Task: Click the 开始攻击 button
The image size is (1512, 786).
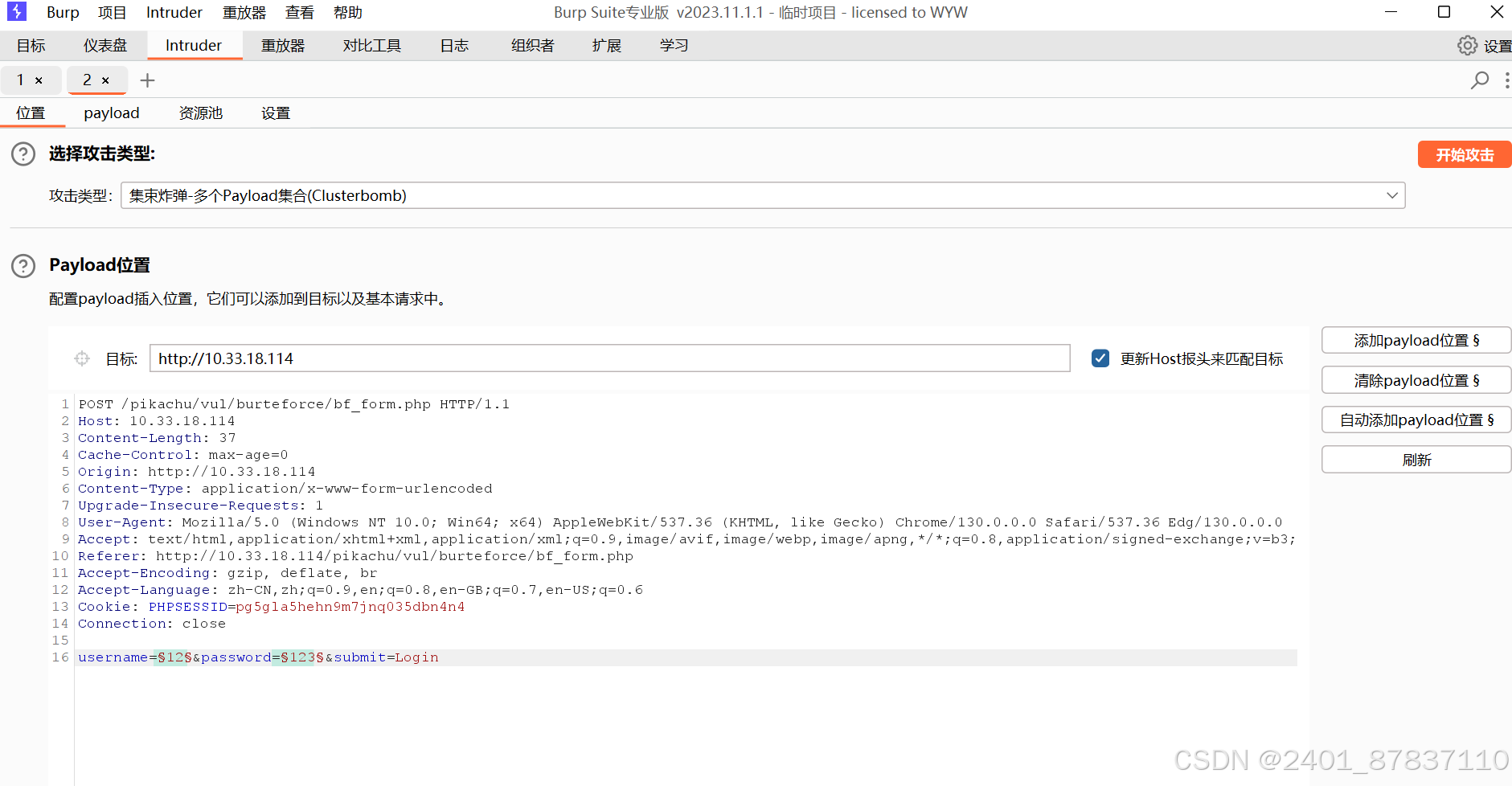Action: point(1465,154)
